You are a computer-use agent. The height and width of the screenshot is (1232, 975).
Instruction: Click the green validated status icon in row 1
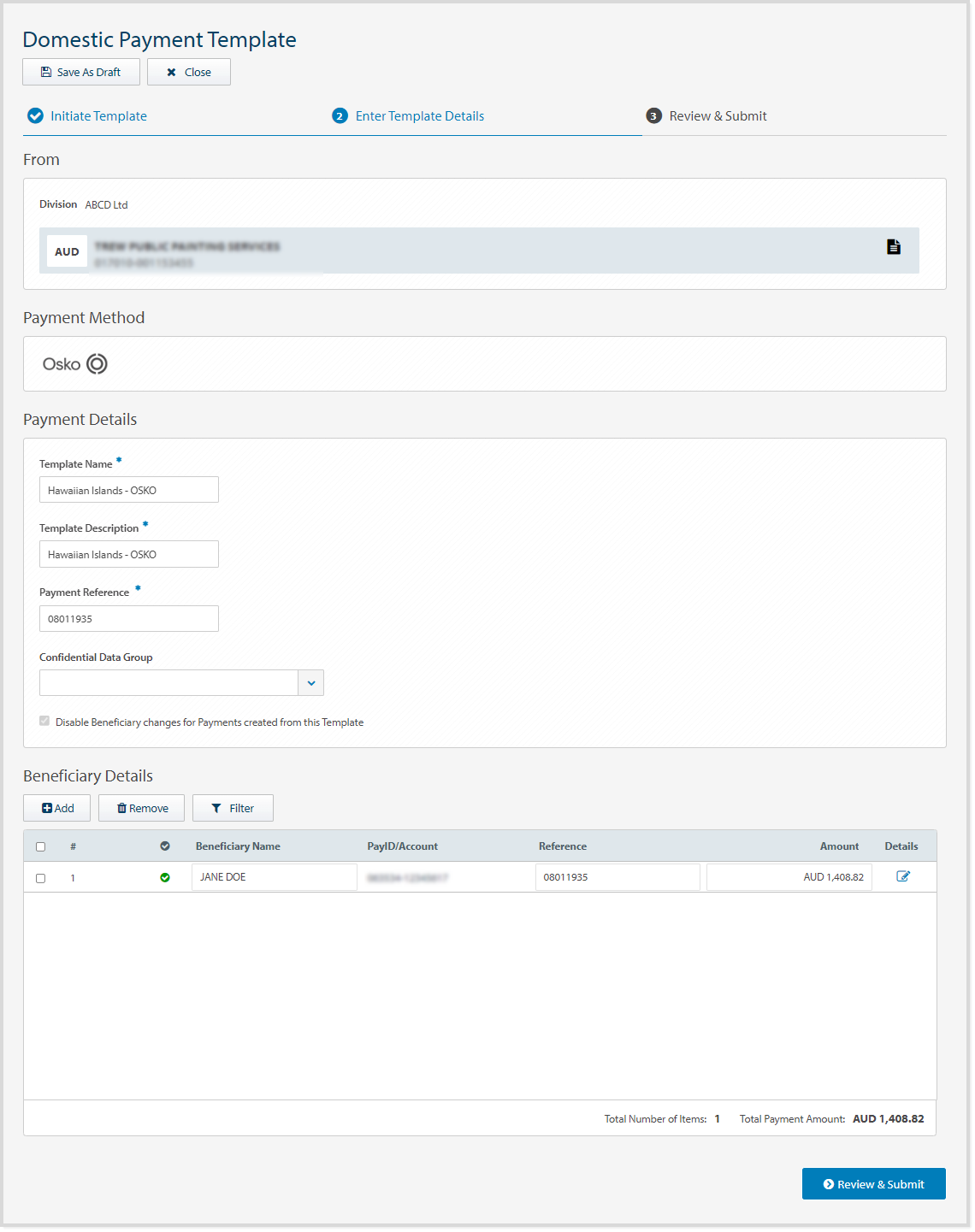[x=165, y=877]
